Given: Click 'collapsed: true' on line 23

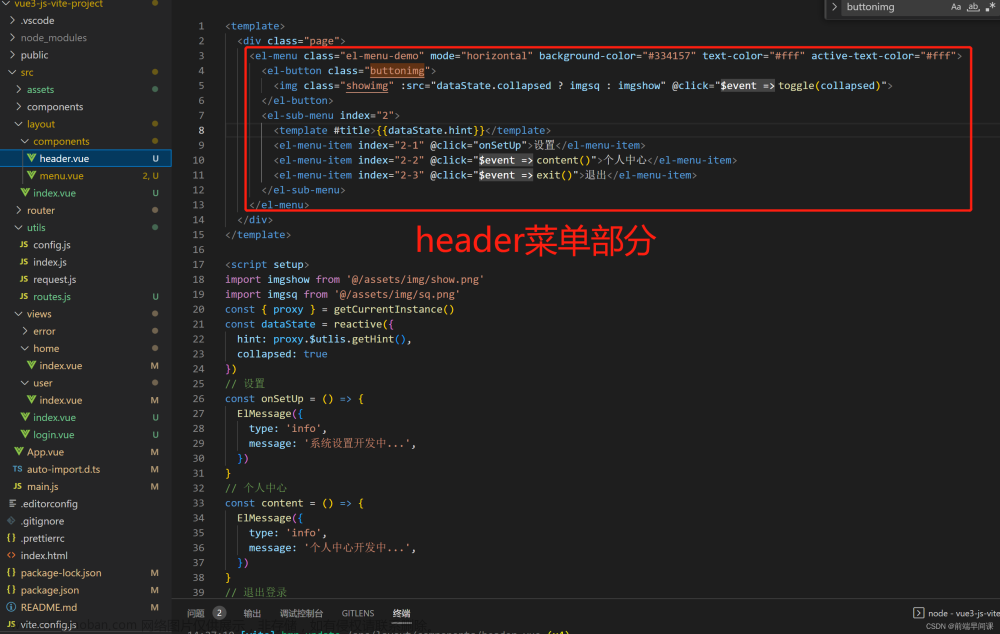Looking at the screenshot, I should 282,354.
